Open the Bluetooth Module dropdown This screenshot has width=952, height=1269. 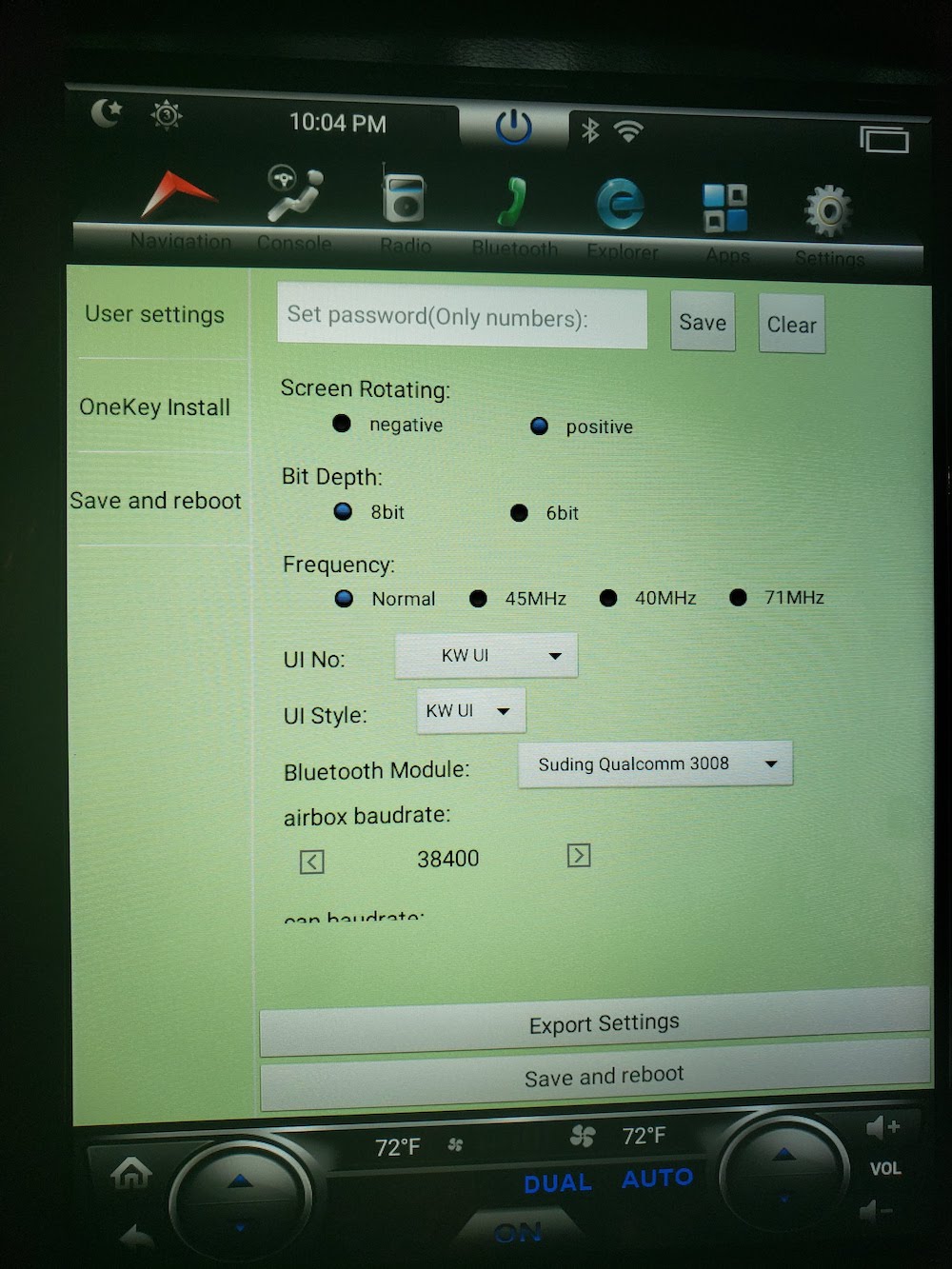coord(655,763)
